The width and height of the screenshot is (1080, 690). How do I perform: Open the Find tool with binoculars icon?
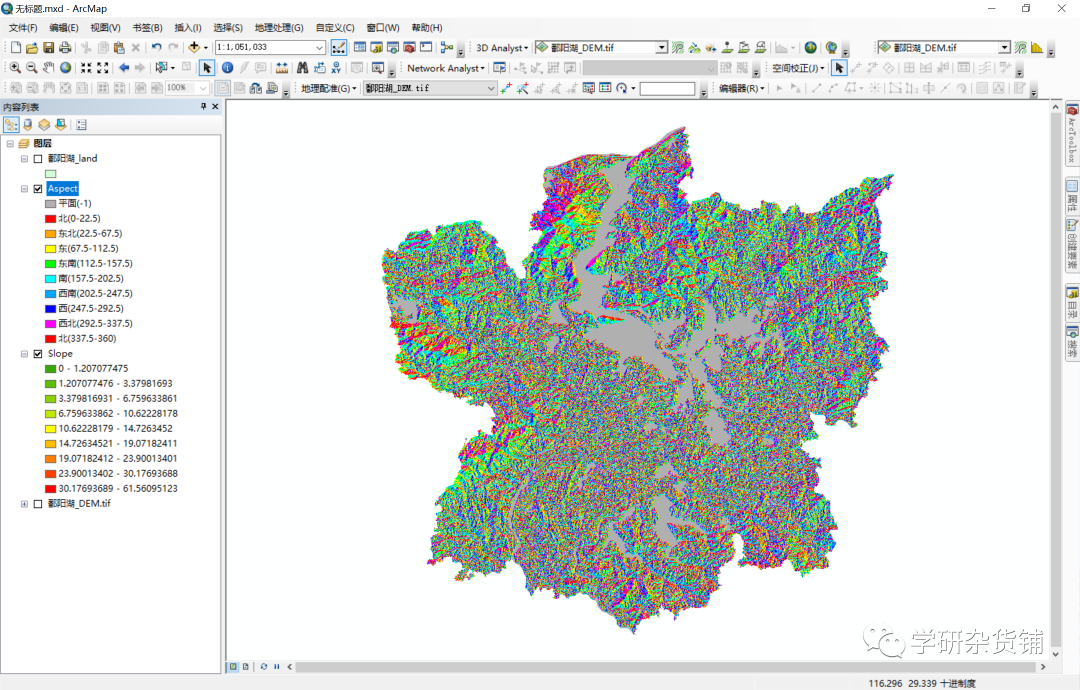coord(304,67)
